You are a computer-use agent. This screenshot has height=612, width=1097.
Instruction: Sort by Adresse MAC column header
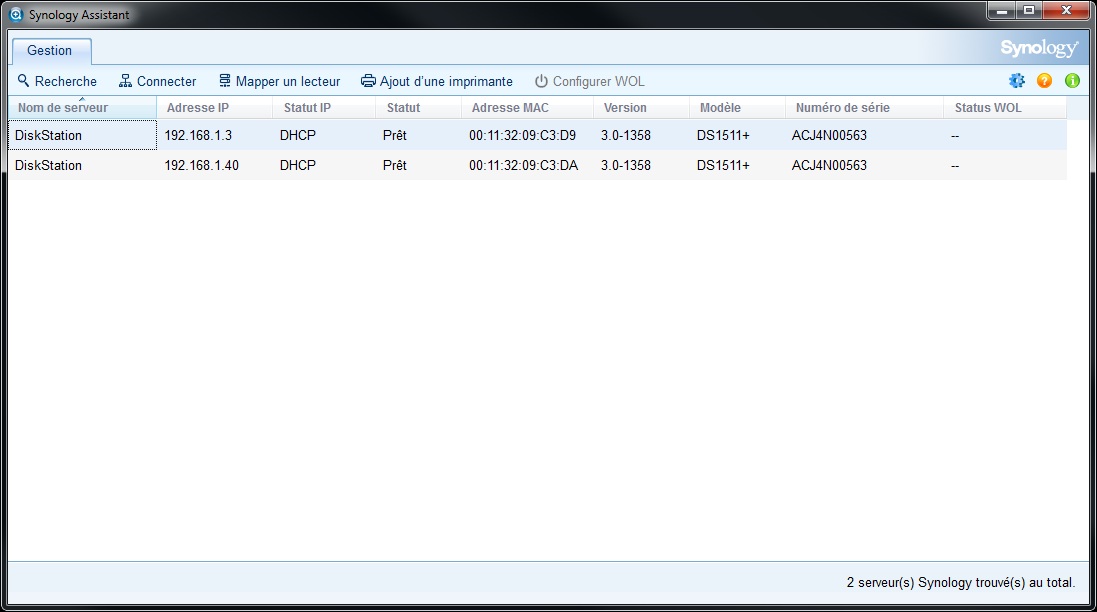pos(528,108)
